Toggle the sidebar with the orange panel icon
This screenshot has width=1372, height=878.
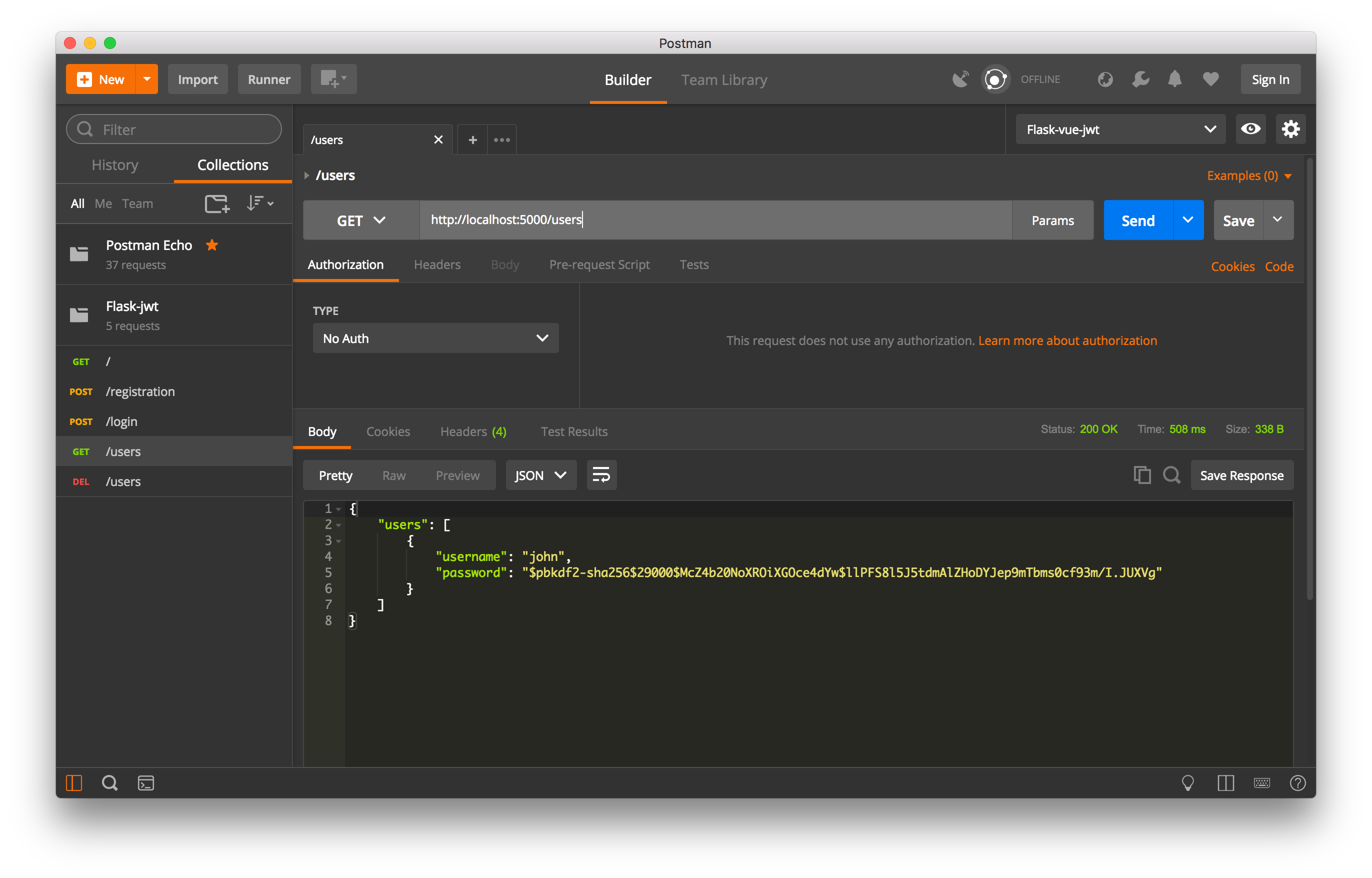click(x=74, y=783)
